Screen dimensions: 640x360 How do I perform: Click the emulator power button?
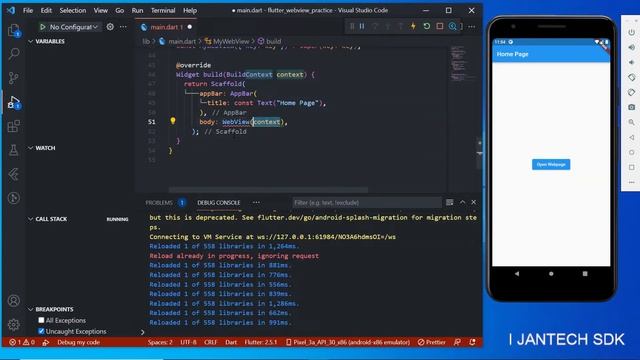point(631,32)
